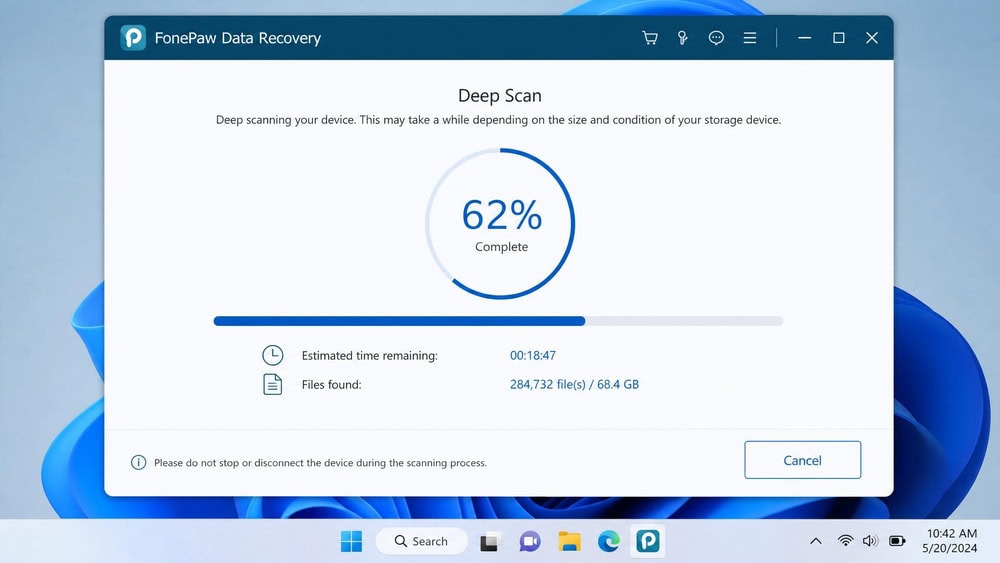Minimize the FonePaw window
Viewport: 1000px width, 563px height.
[805, 38]
